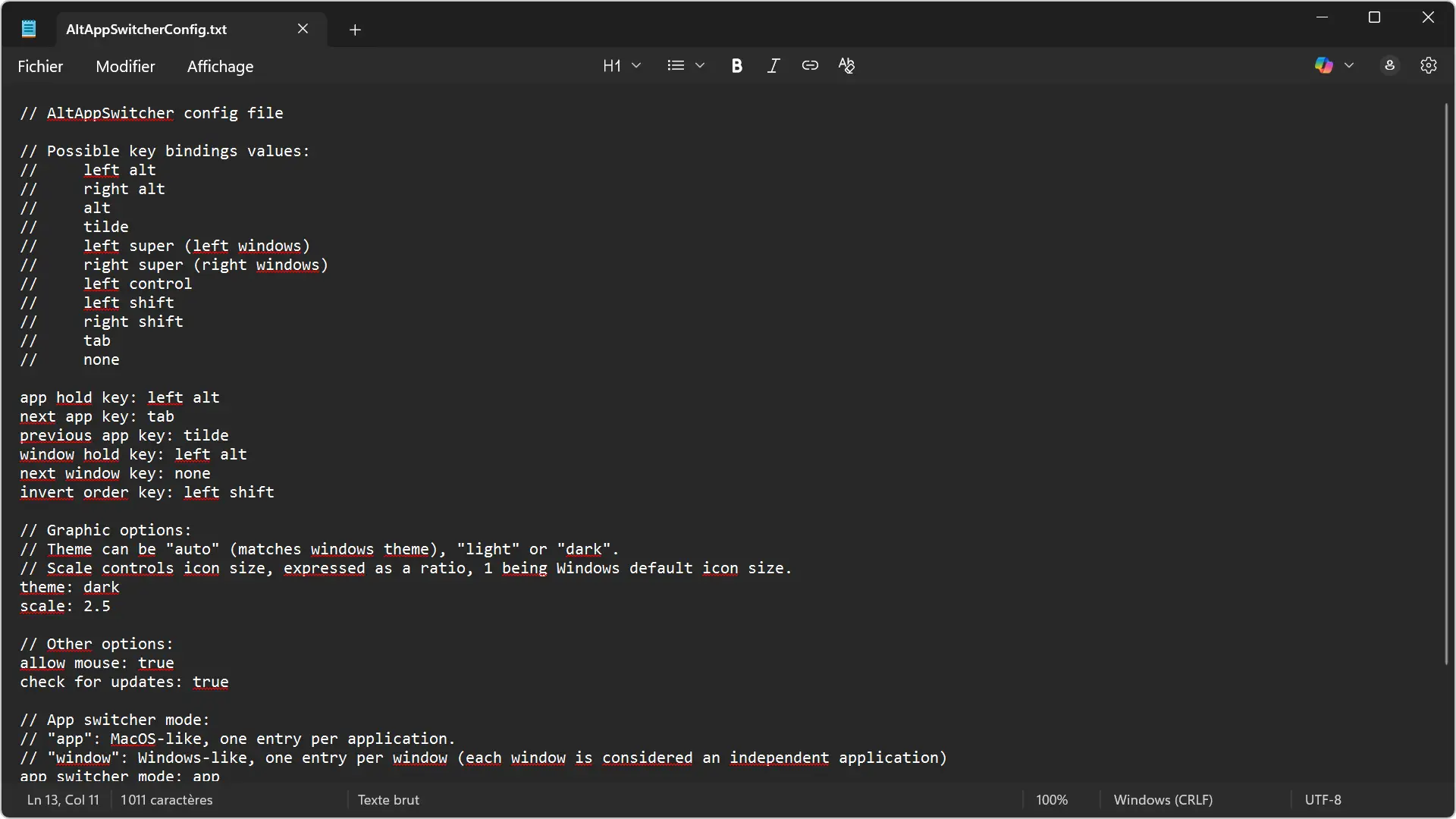
Task: Open Notepad settings gear
Action: tap(1429, 65)
